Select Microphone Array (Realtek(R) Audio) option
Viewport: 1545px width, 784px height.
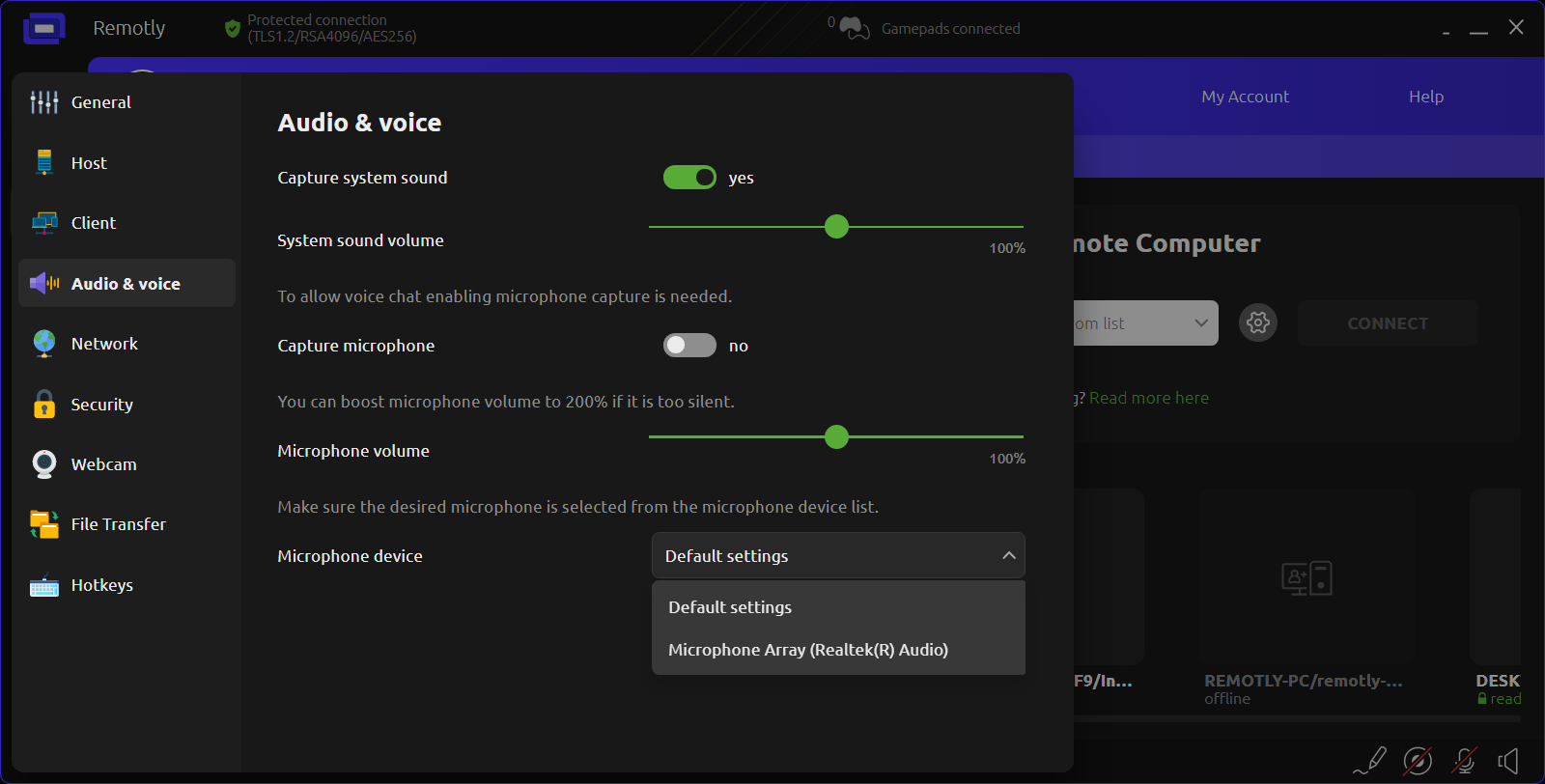point(808,650)
